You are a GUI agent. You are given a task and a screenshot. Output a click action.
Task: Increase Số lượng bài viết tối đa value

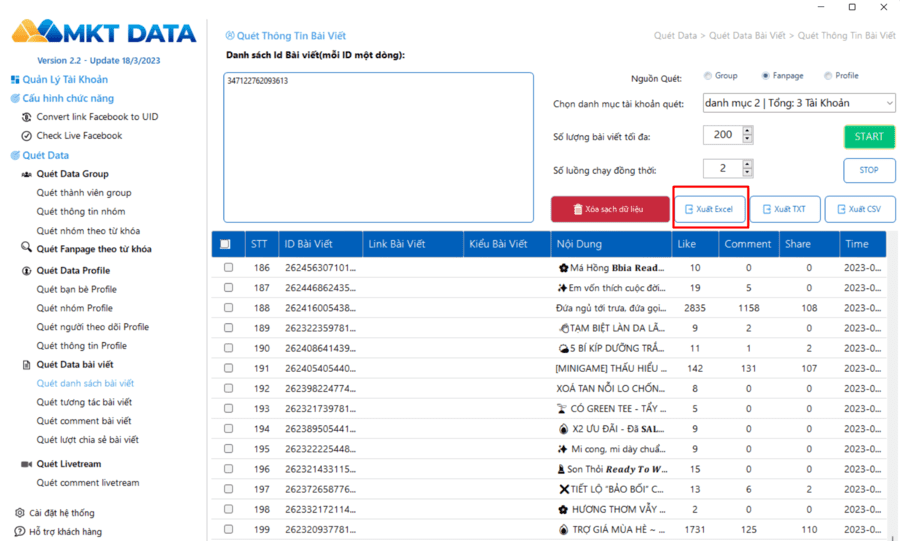[747, 131]
